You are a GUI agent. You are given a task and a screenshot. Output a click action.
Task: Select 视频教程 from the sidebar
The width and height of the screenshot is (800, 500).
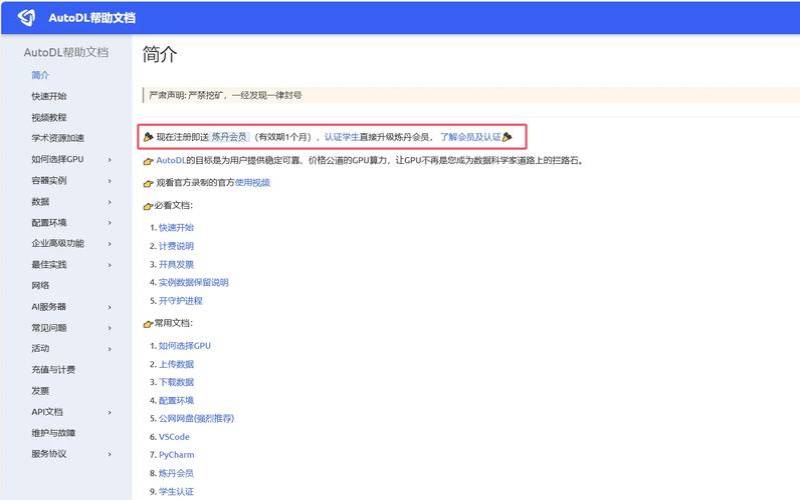tap(49, 118)
